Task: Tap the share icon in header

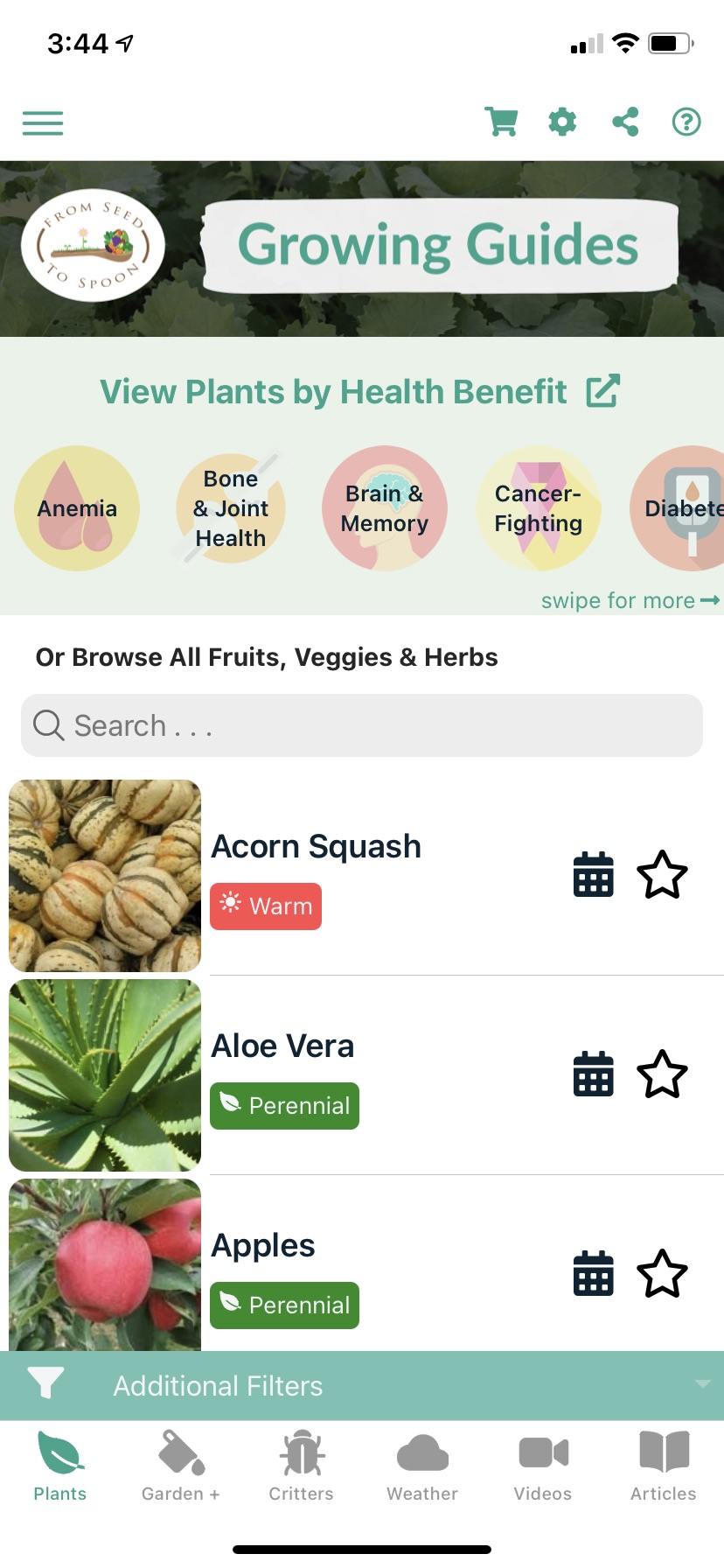Action: click(x=625, y=122)
